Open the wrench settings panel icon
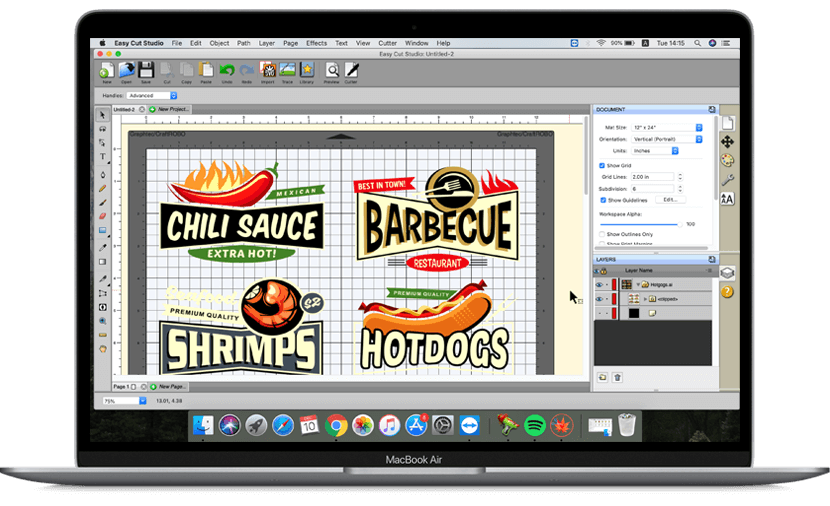 point(727,180)
